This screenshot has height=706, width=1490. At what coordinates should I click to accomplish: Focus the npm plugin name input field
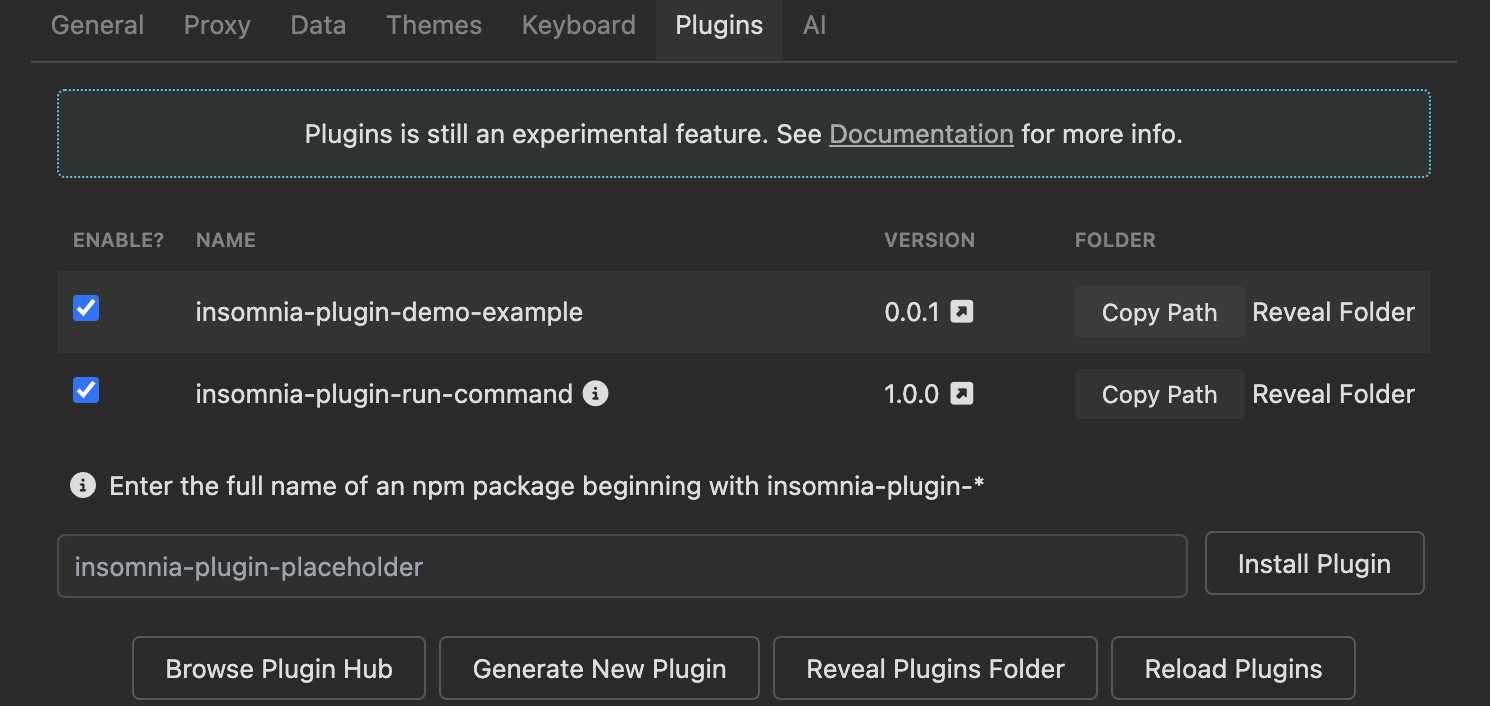(622, 567)
